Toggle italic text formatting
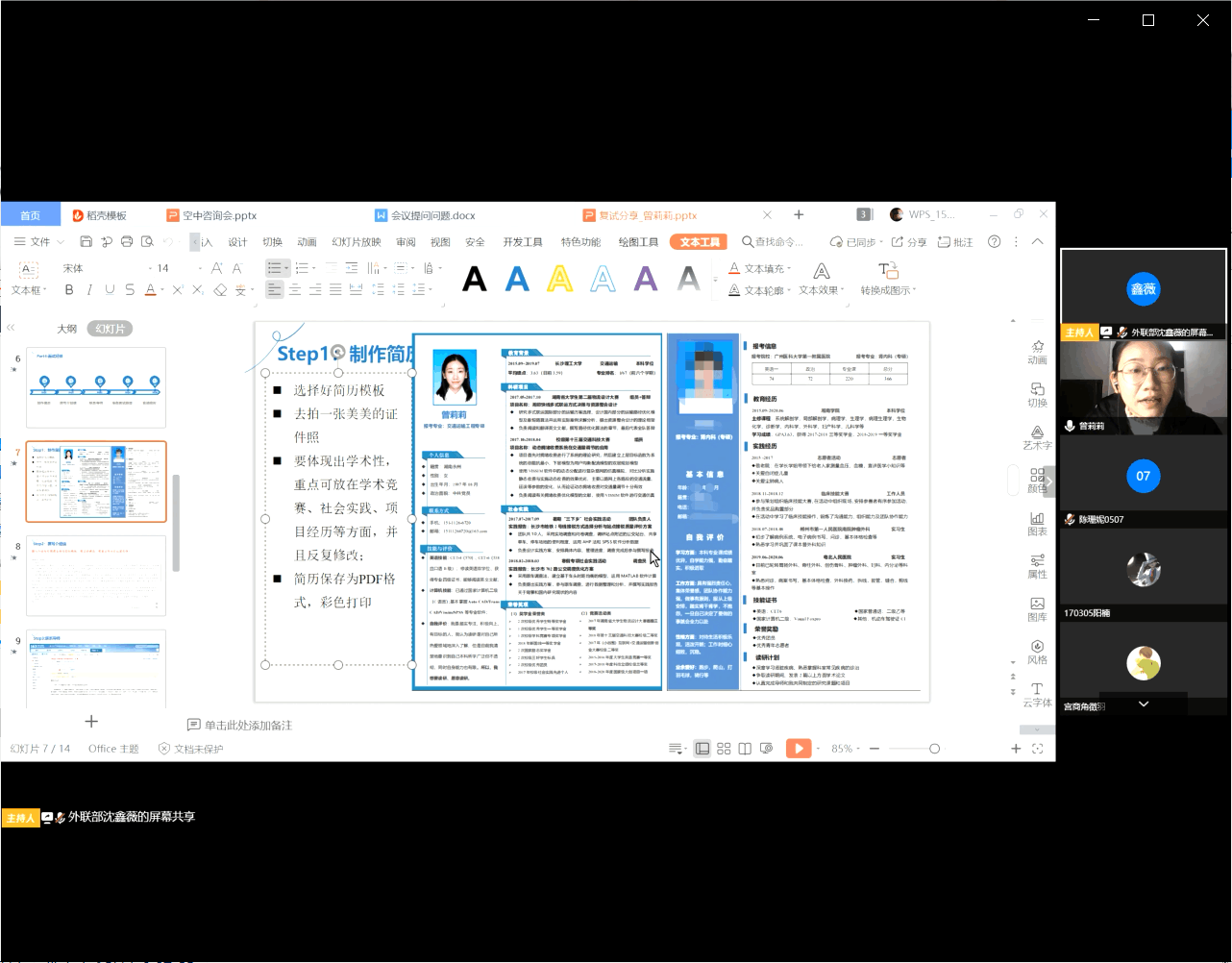The image size is (1232, 963). [x=89, y=289]
